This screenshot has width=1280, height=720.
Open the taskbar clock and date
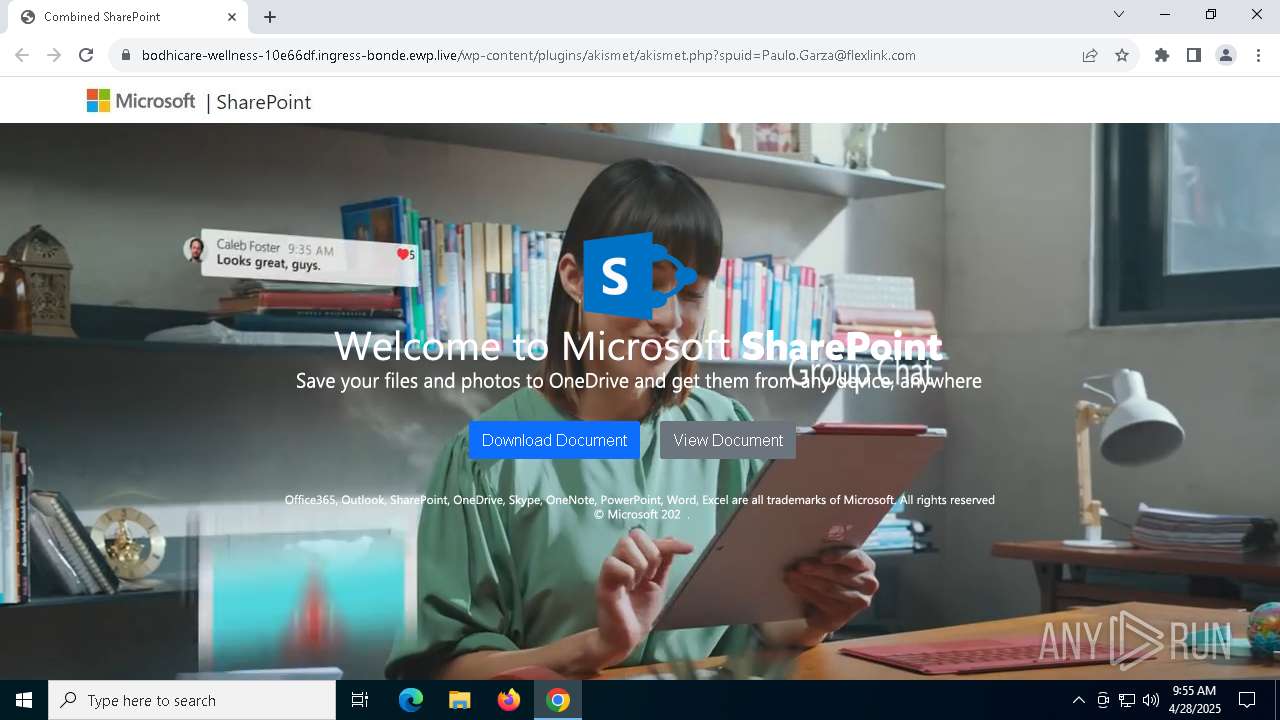pyautogui.click(x=1194, y=700)
